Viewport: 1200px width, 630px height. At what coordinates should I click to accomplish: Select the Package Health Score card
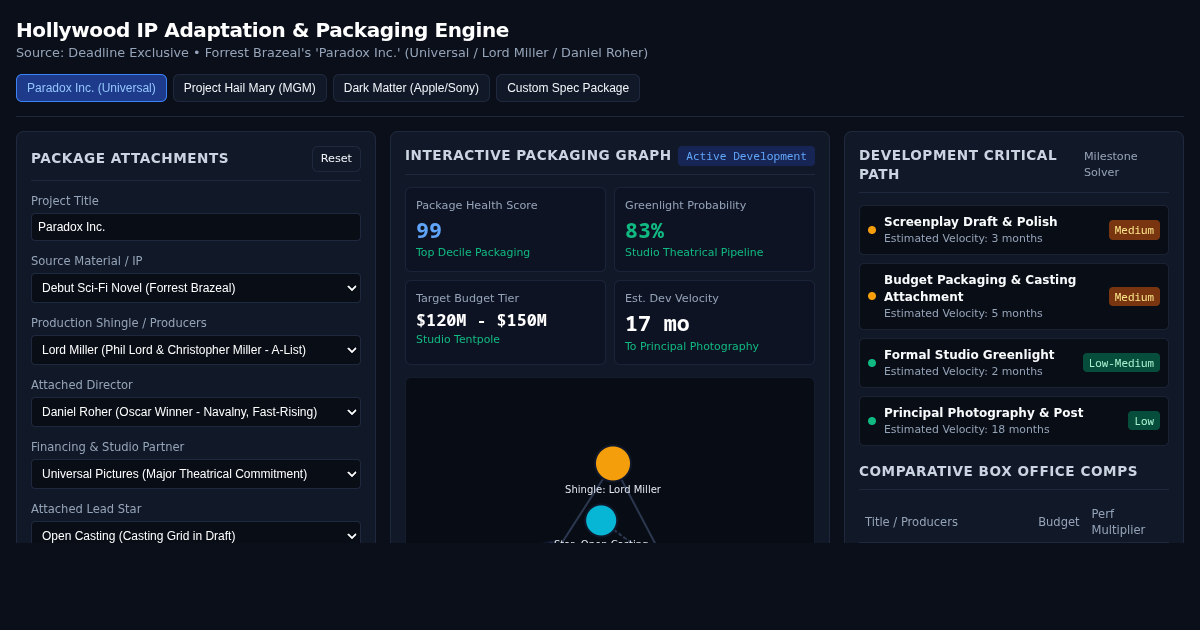pyautogui.click(x=505, y=229)
